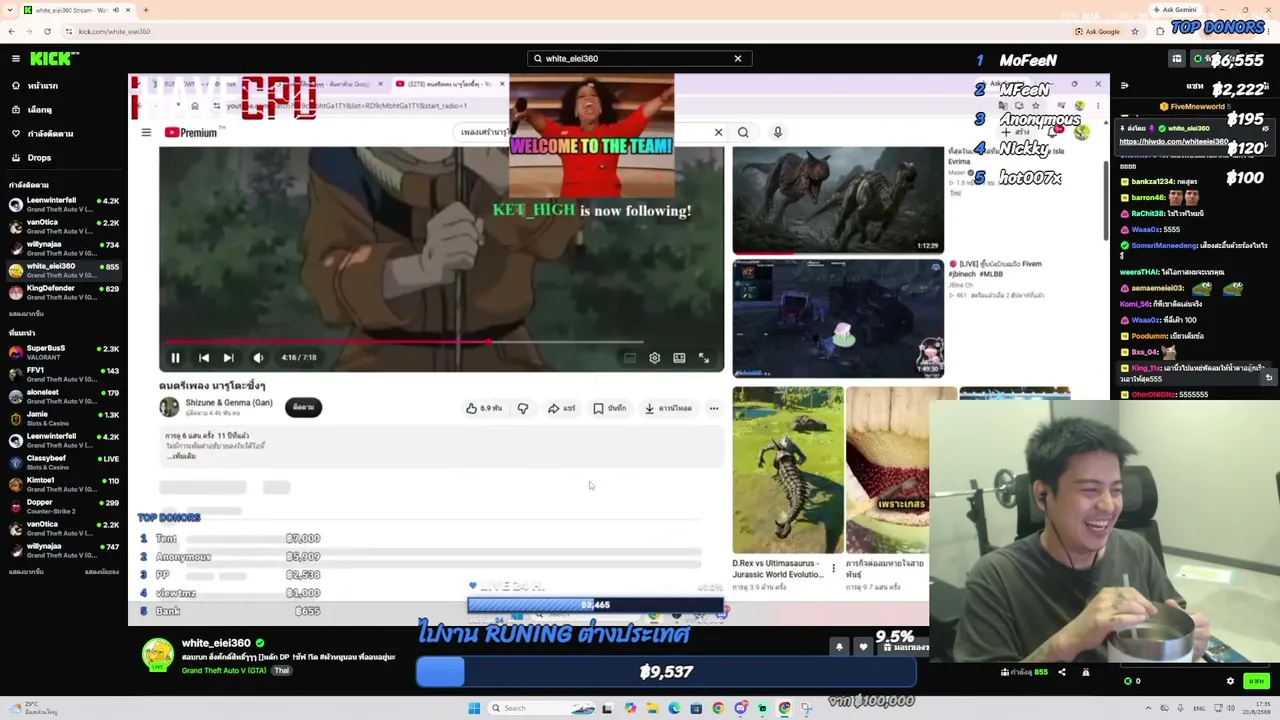Open the LIVE Fivem jbinech video thumbnail
The image size is (1280, 720).
click(838, 318)
